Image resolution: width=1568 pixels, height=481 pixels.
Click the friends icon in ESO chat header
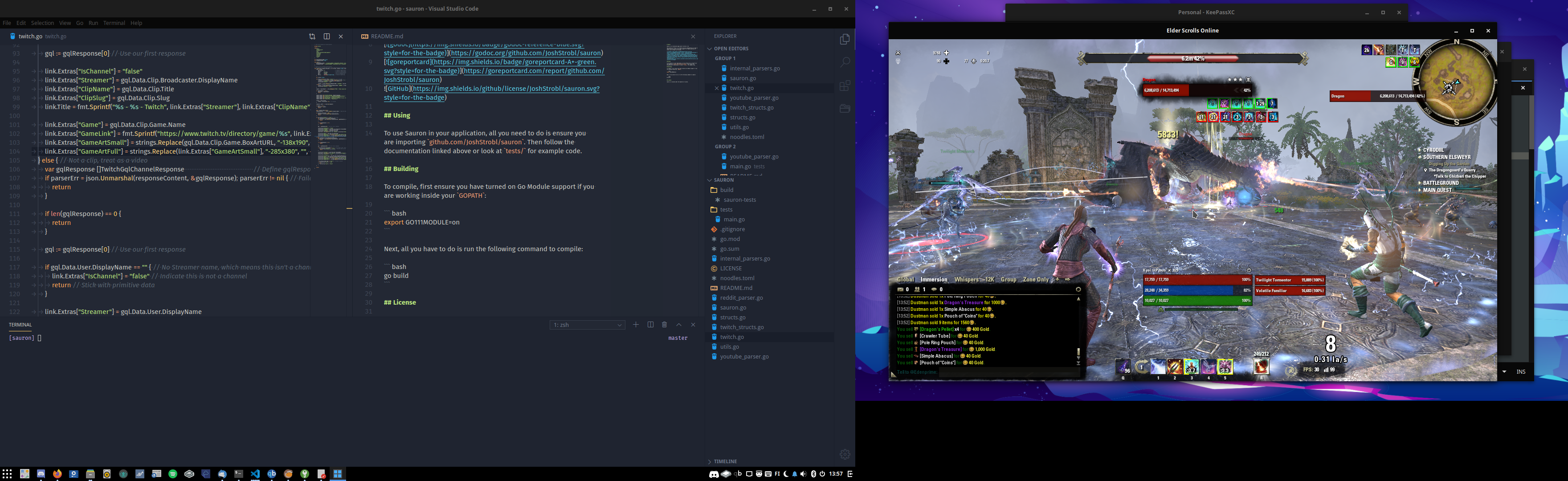click(917, 290)
